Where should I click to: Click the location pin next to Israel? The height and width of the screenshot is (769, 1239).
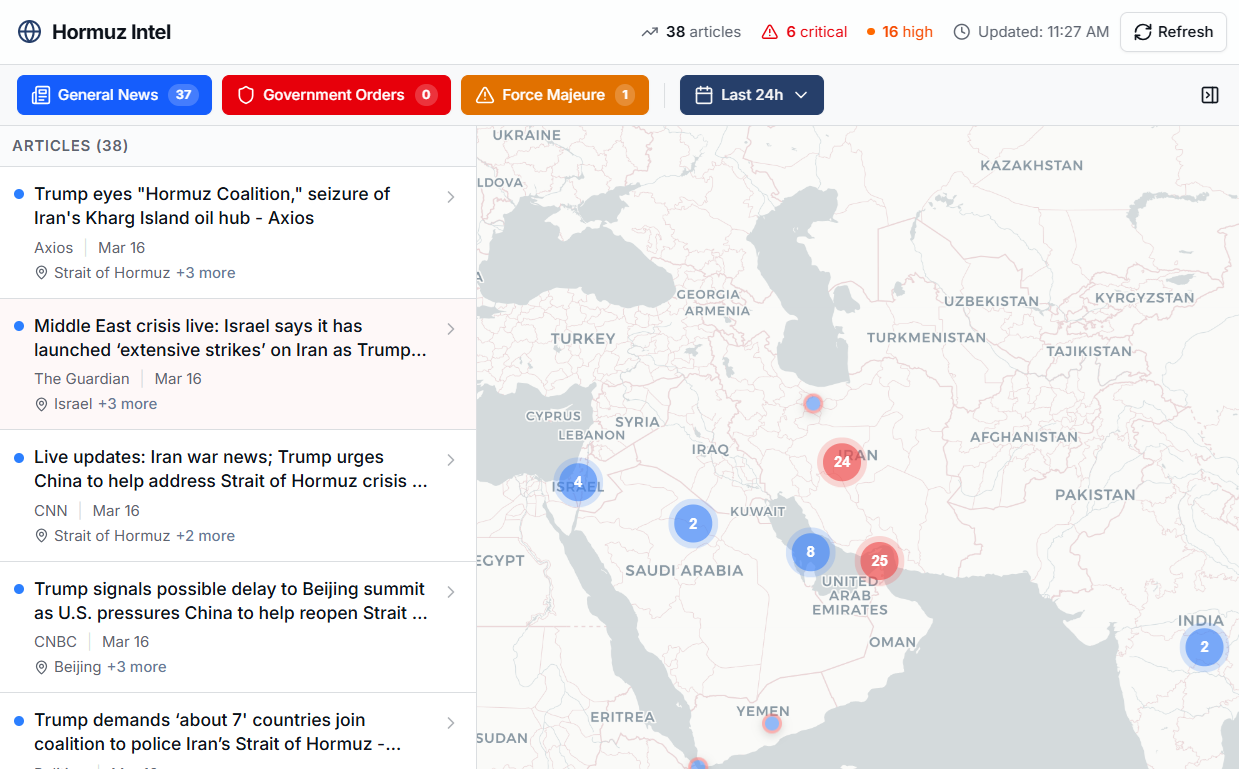click(42, 405)
